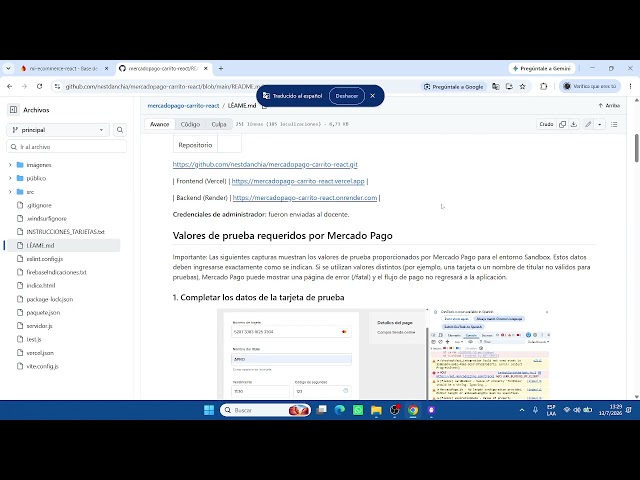Click the Windows taskbar Buscar search box
Image resolution: width=640 pixels, height=480 pixels.
pyautogui.click(x=265, y=410)
